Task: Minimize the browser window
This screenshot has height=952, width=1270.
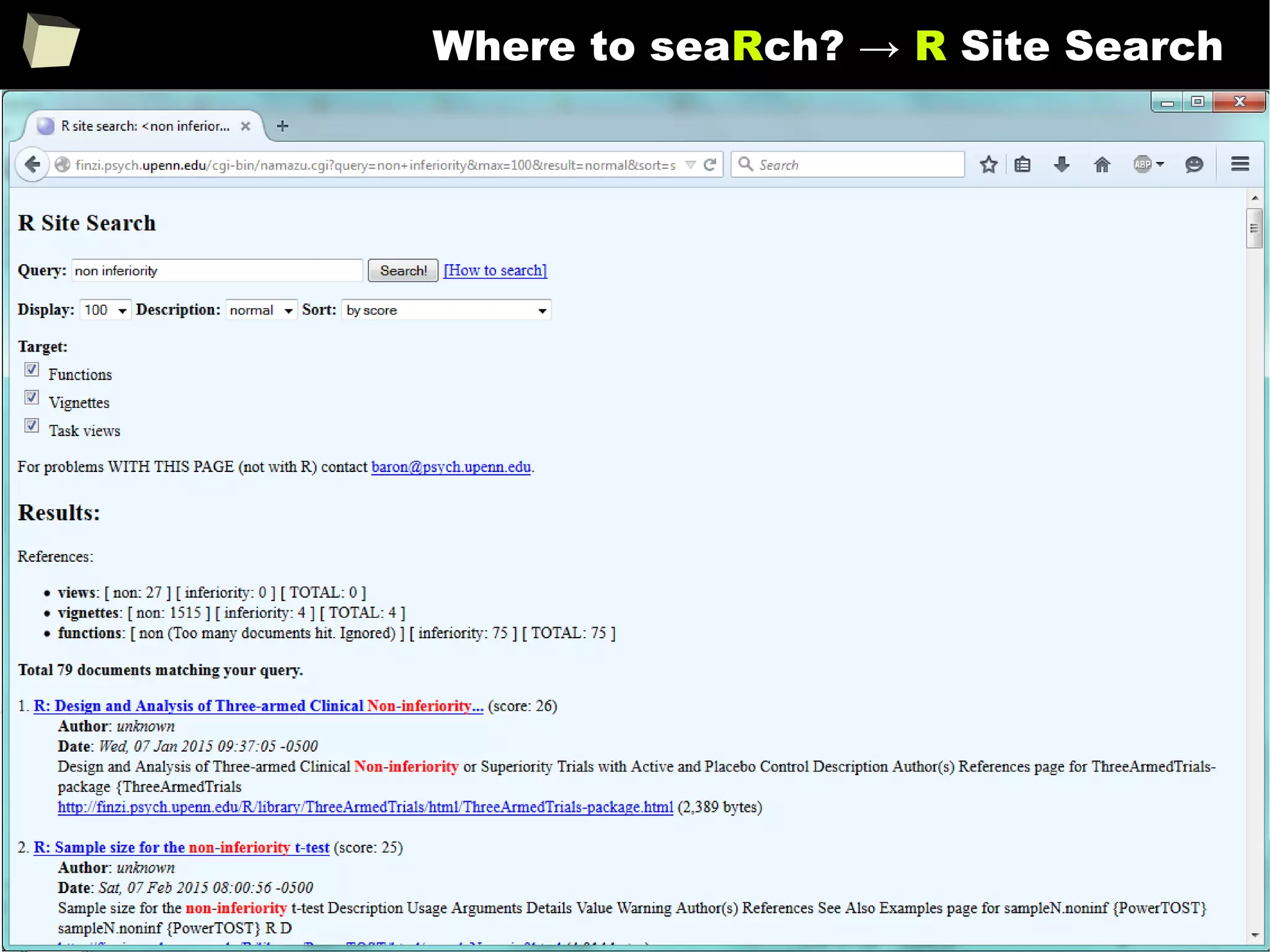Action: [1167, 102]
